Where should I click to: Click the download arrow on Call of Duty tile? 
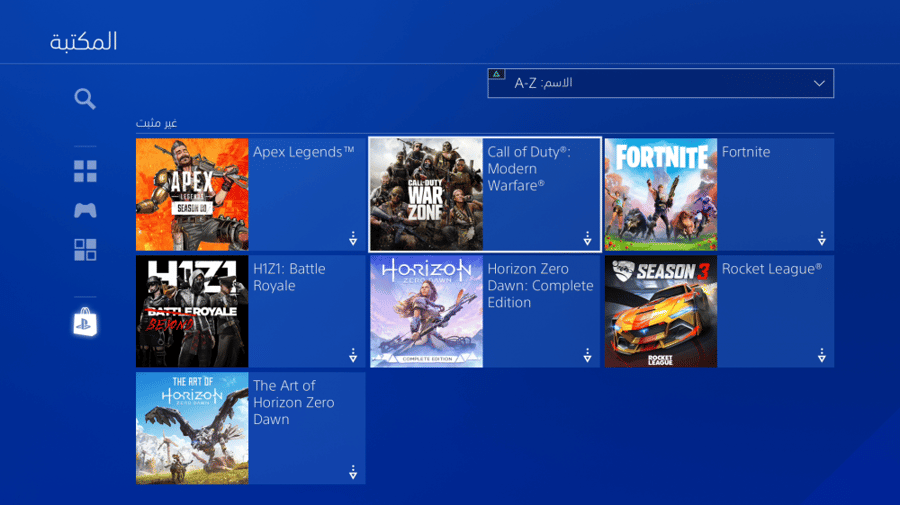(587, 238)
